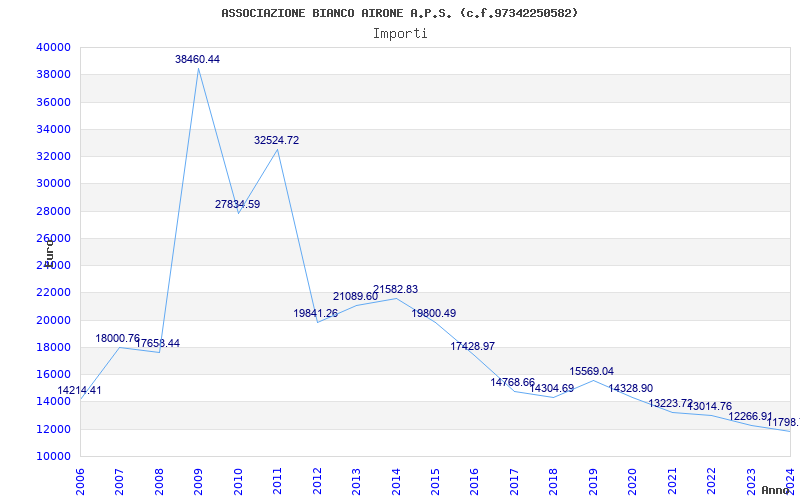Screen dimensions: 800x500
Task: Click the 2022 year axis label
Action: pyautogui.click(x=711, y=482)
